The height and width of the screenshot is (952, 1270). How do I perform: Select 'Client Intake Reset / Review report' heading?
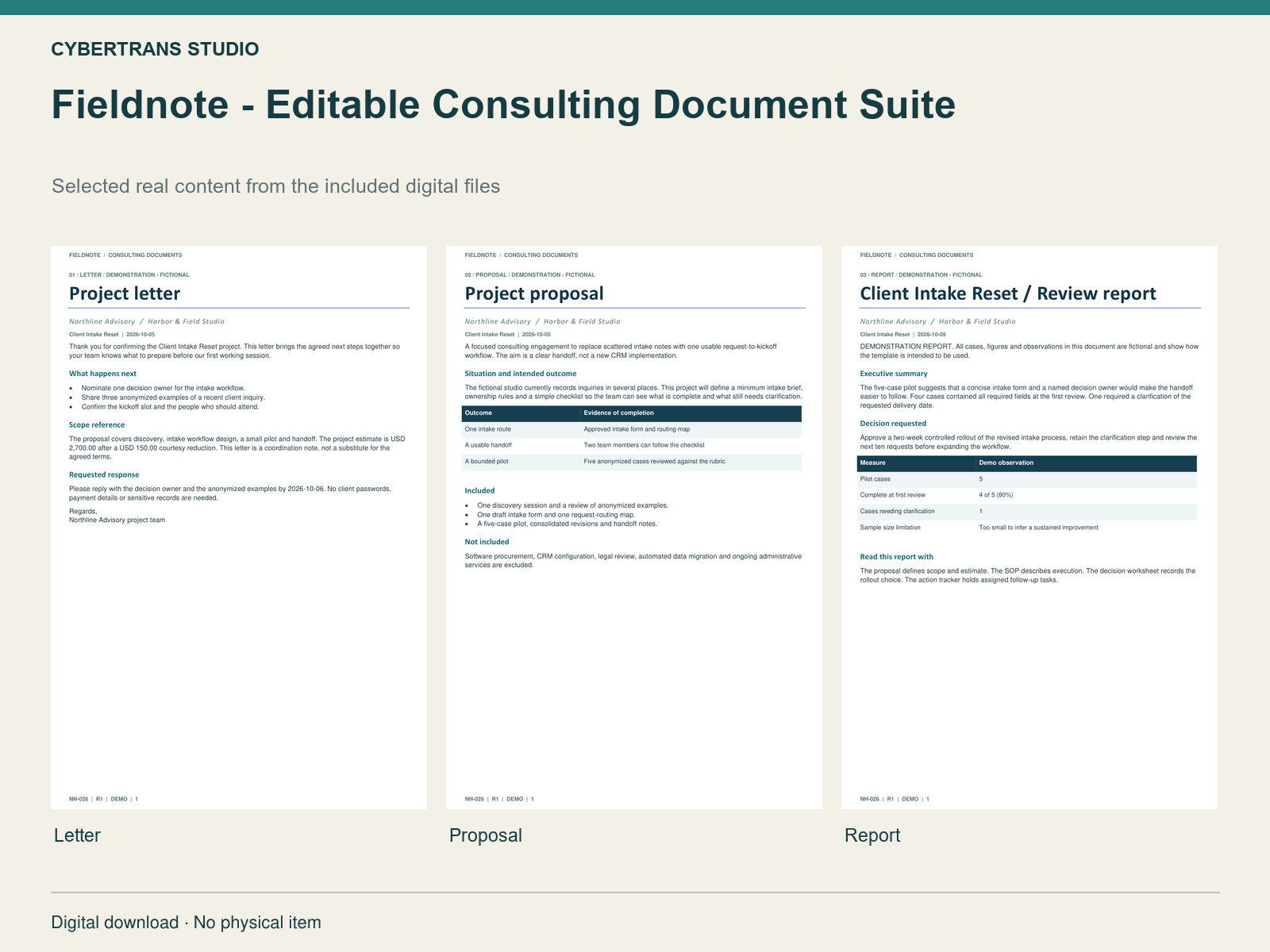tap(1008, 294)
